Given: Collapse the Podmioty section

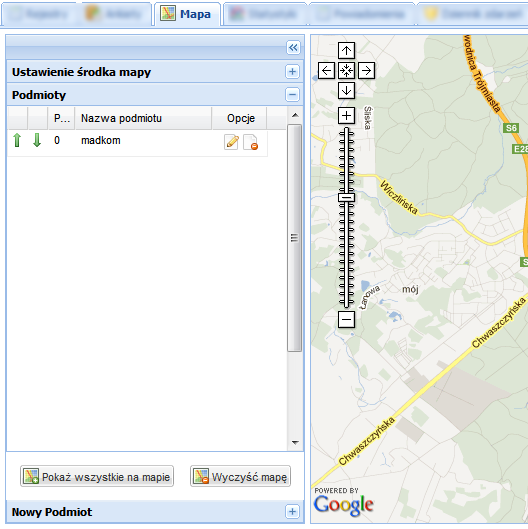Looking at the screenshot, I should coord(292,94).
